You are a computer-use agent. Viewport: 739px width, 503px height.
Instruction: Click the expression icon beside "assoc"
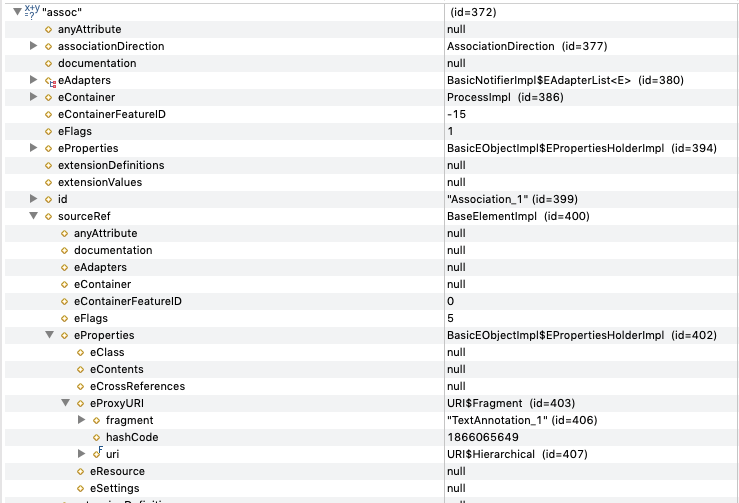point(32,12)
